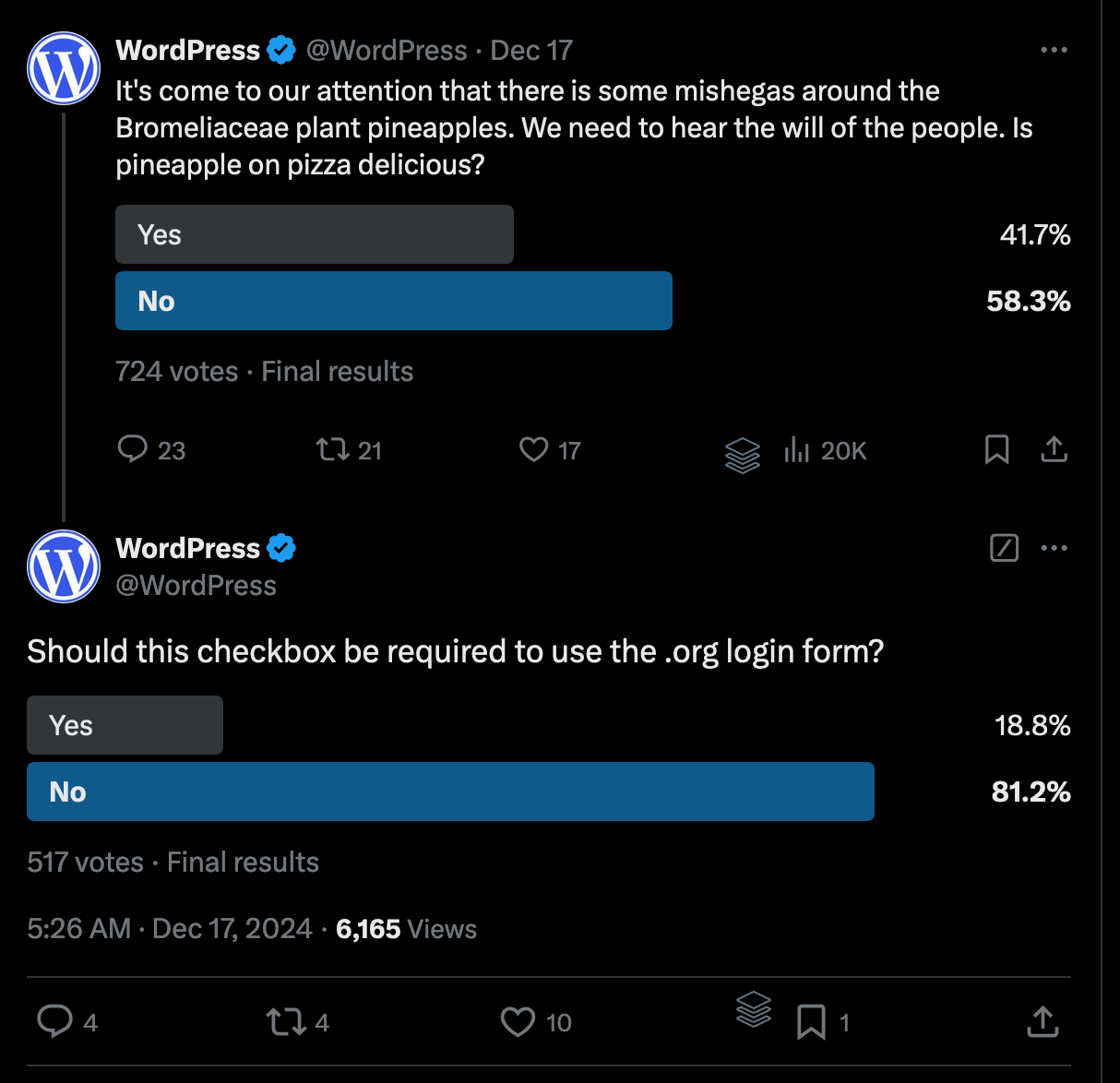The width and height of the screenshot is (1120, 1083).
Task: Open the more options menu on second tweet
Action: [x=1054, y=548]
